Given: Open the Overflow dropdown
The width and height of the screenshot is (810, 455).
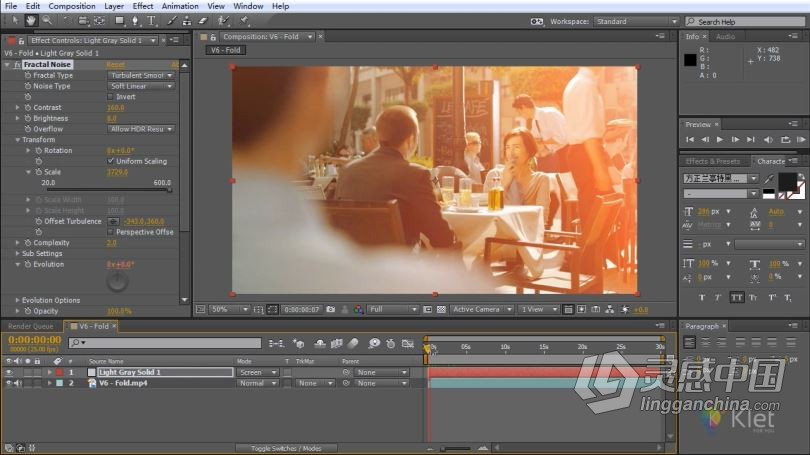Looking at the screenshot, I should (x=141, y=129).
